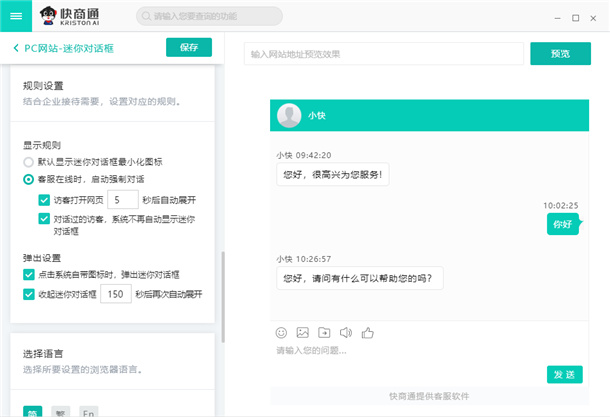The height and width of the screenshot is (417, 610).
Task: Uncheck 访客打开网页 auto-expand checkbox
Action: [44, 199]
